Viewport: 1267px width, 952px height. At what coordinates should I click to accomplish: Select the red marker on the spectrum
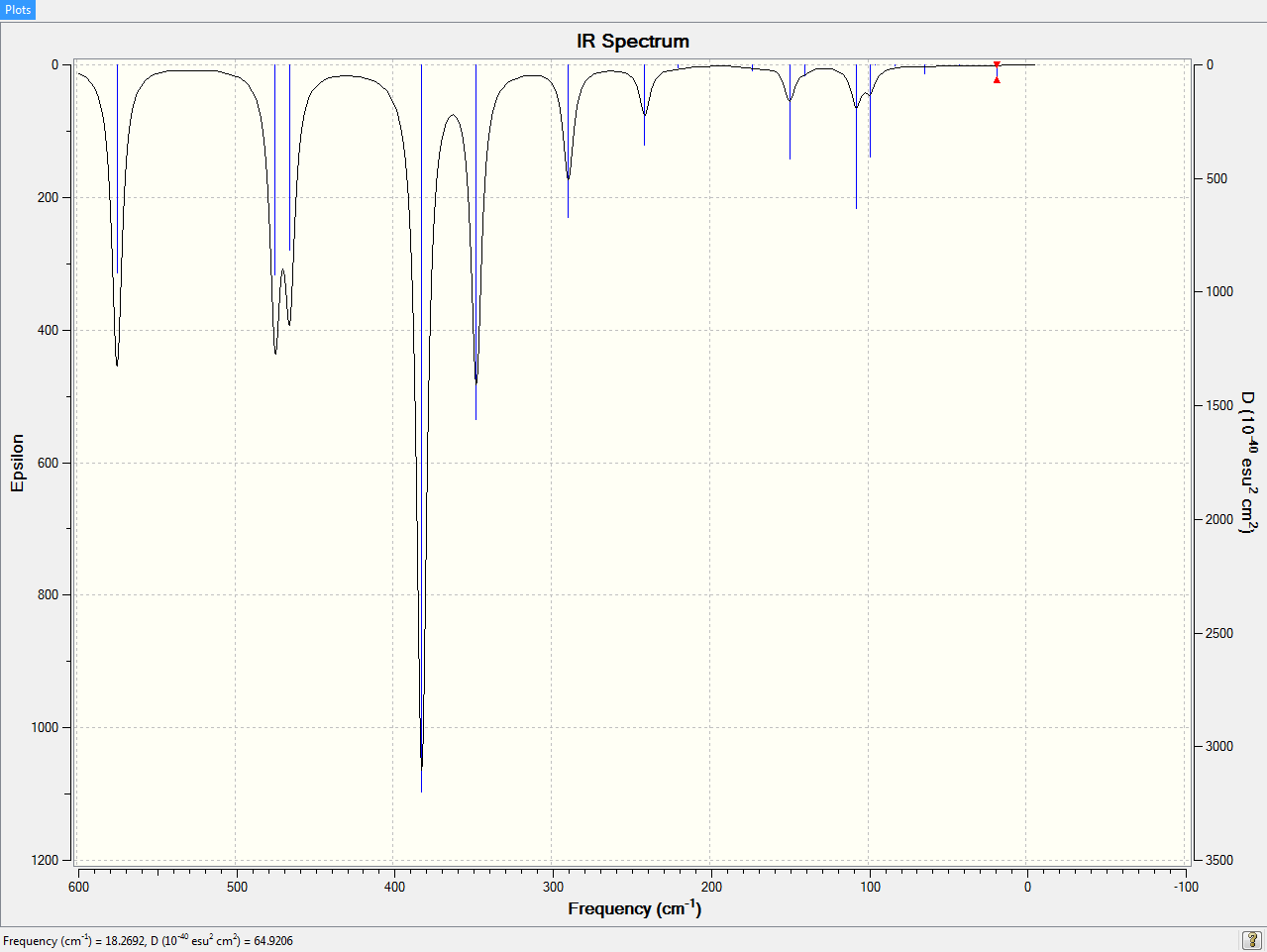pyautogui.click(x=997, y=72)
